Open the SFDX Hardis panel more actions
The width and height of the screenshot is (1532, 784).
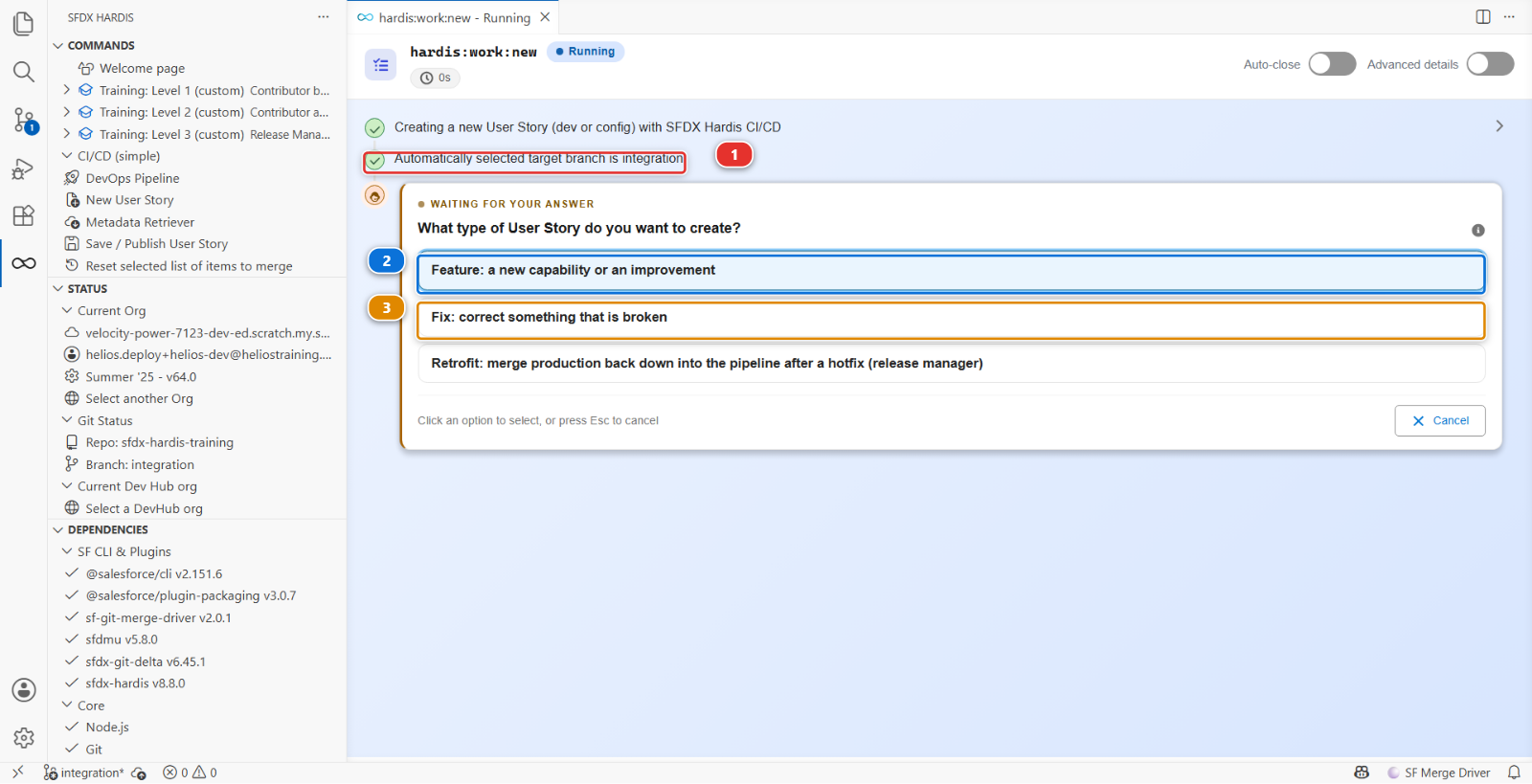coord(324,17)
